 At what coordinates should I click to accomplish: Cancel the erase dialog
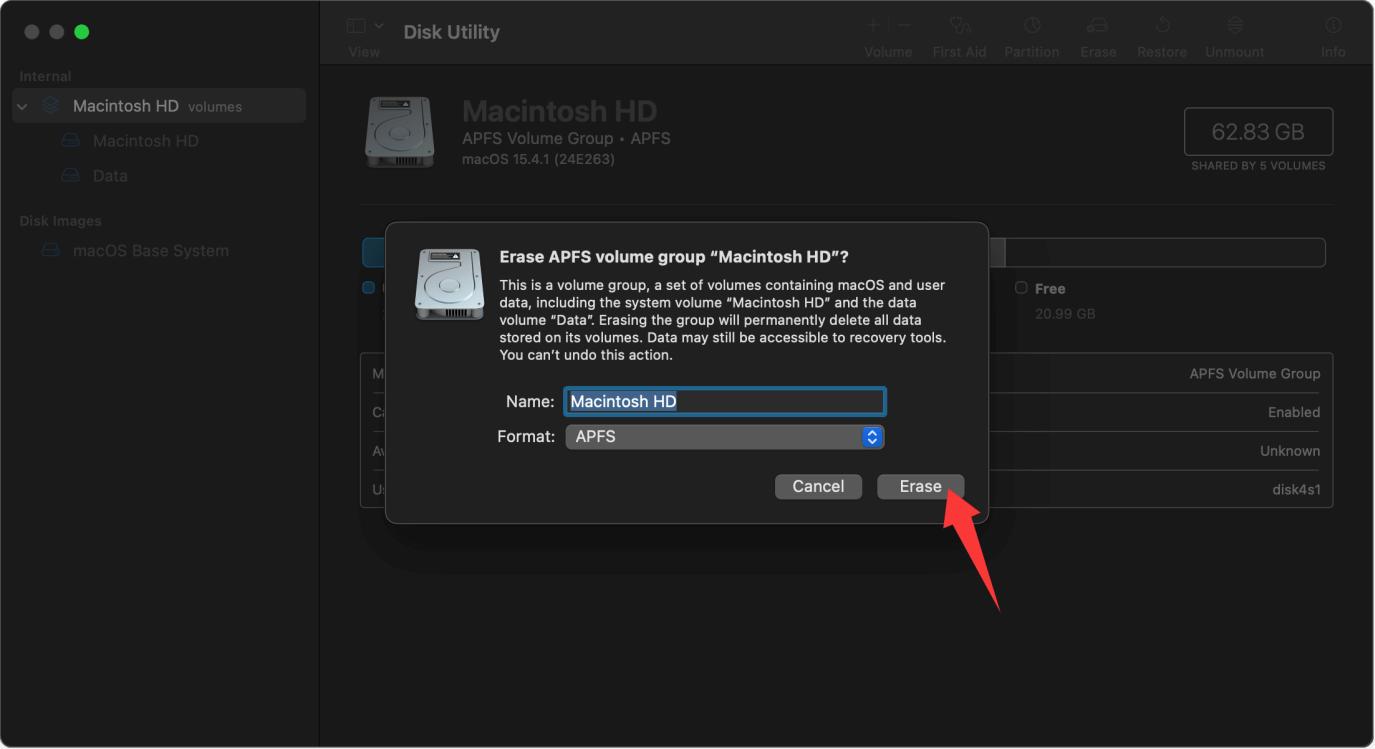click(818, 486)
